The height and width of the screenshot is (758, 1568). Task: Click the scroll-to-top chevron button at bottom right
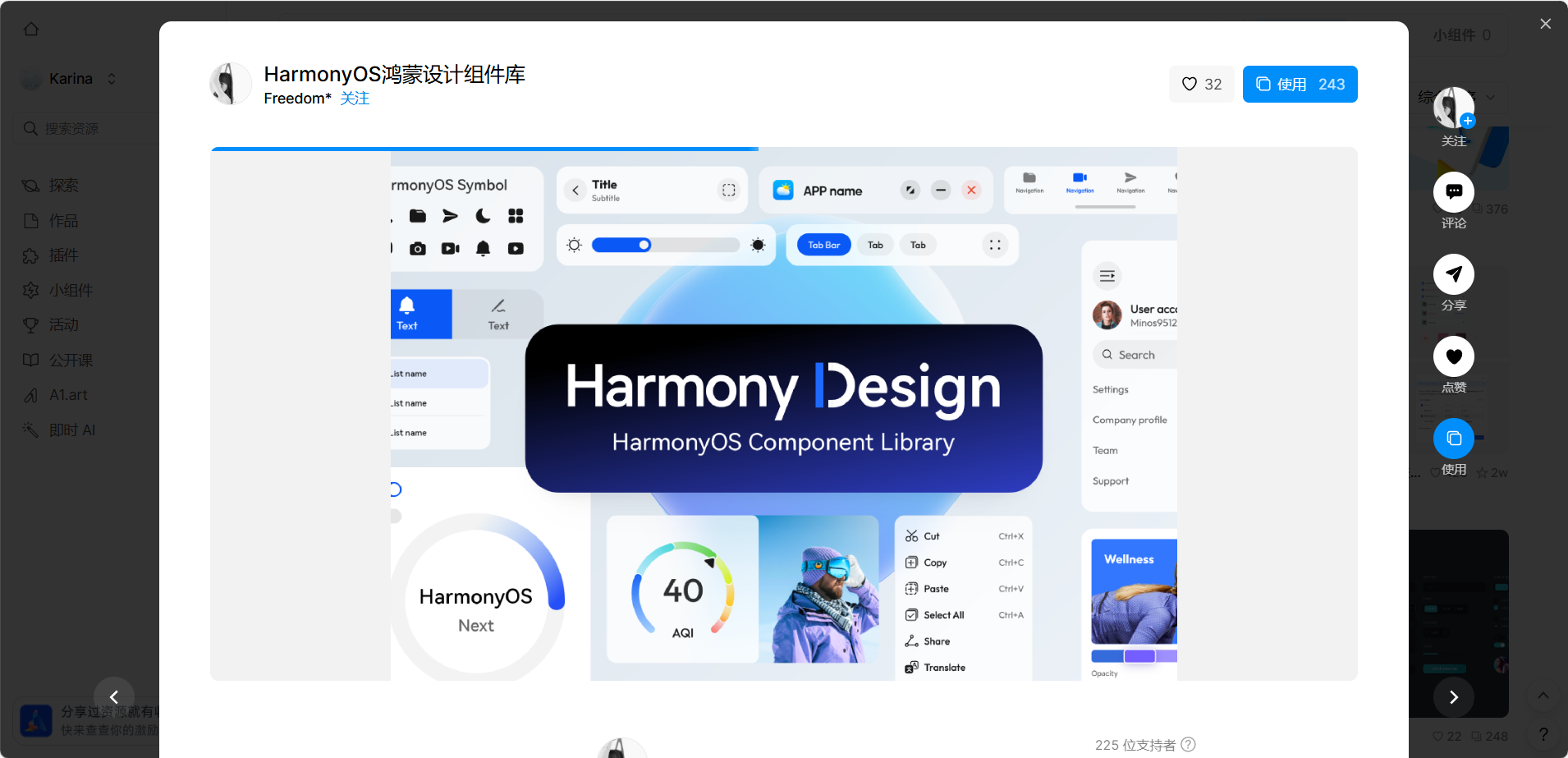click(1543, 696)
